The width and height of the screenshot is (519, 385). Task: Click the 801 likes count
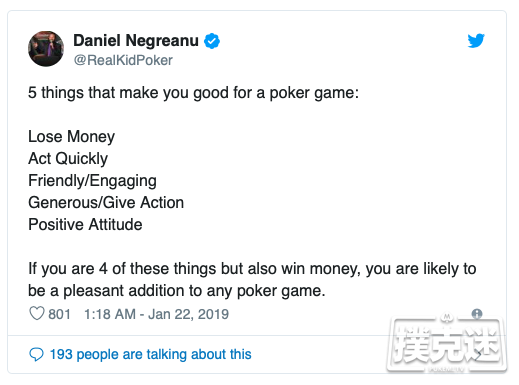pos(59,314)
